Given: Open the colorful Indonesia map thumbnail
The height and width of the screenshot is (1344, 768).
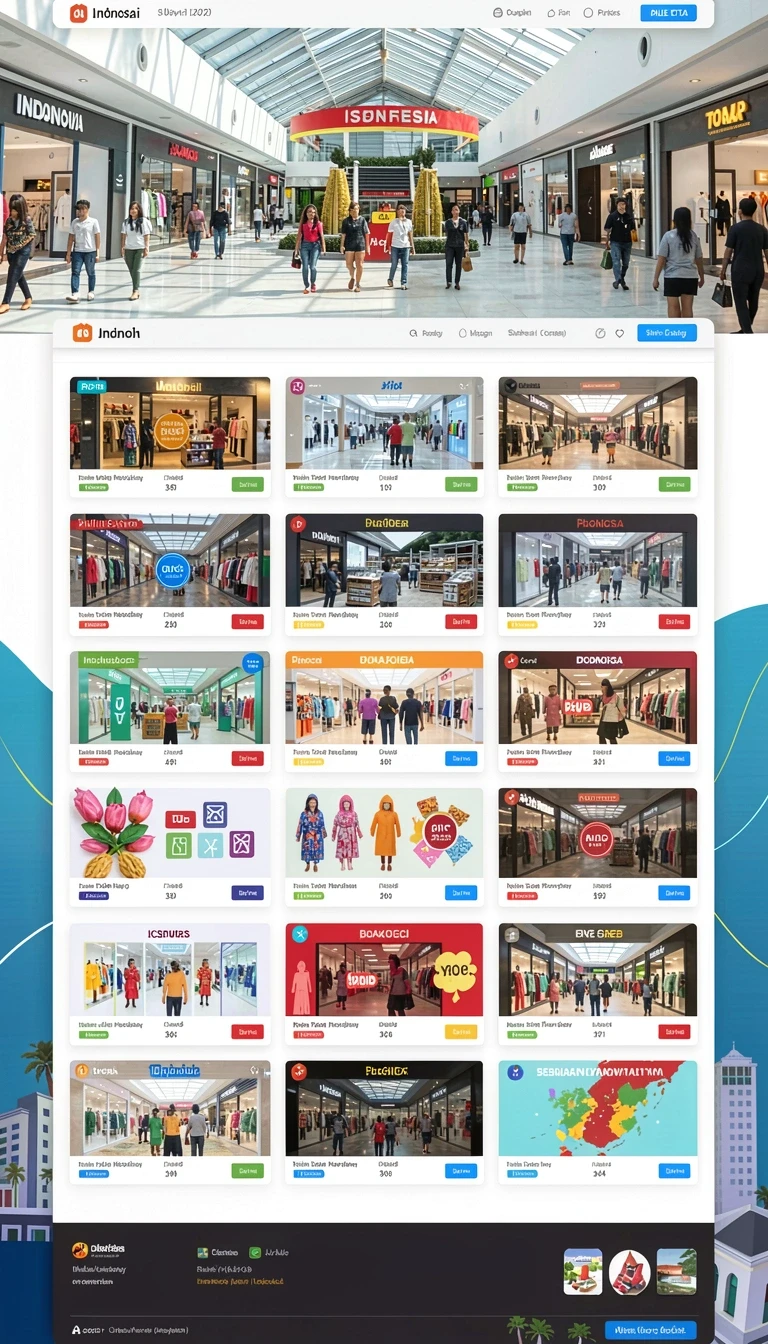Looking at the screenshot, I should pos(598,1108).
